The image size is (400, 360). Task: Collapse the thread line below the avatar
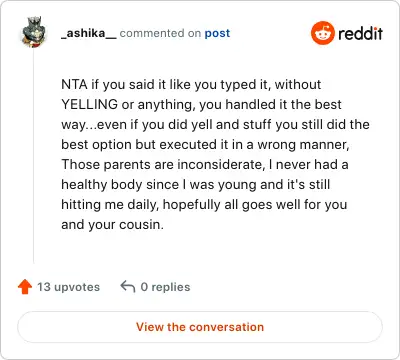(x=33, y=156)
